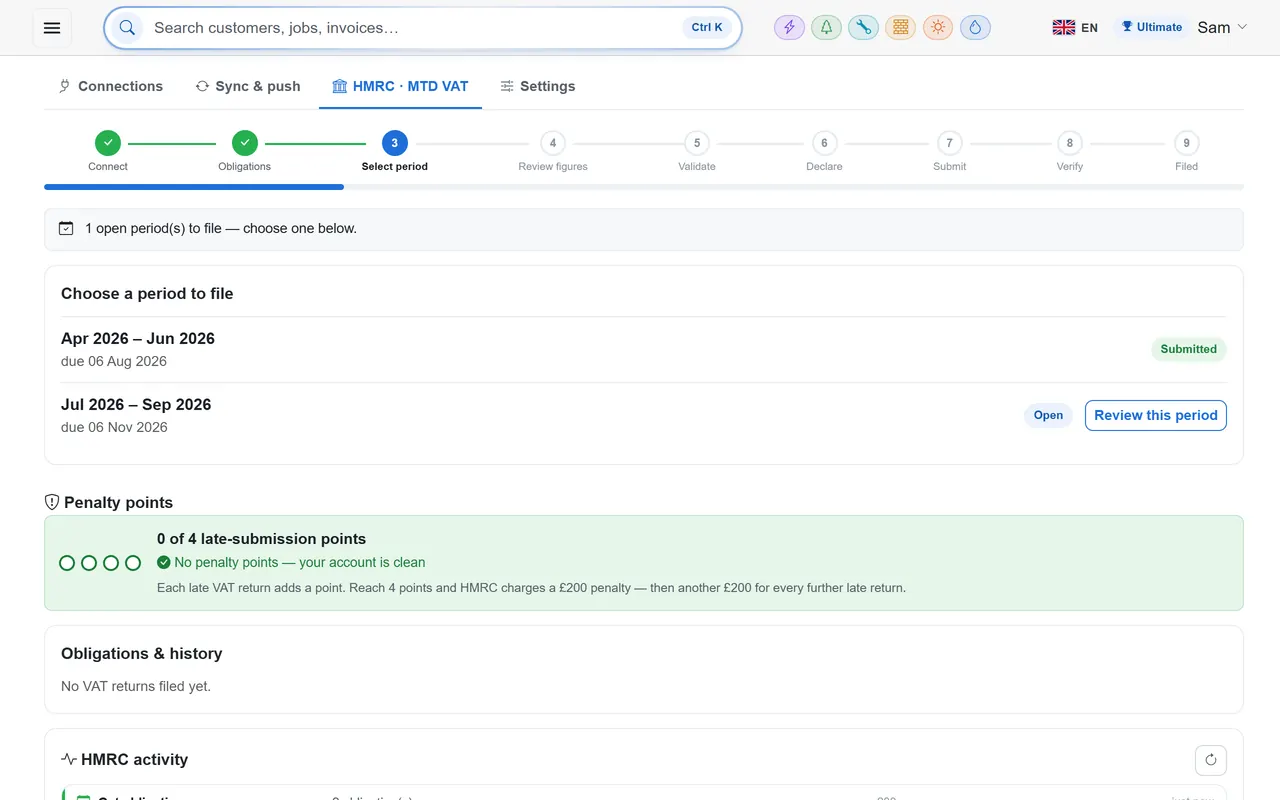This screenshot has width=1280, height=800.
Task: Click the pulse icon beside HMRC activity
Action: click(x=69, y=759)
